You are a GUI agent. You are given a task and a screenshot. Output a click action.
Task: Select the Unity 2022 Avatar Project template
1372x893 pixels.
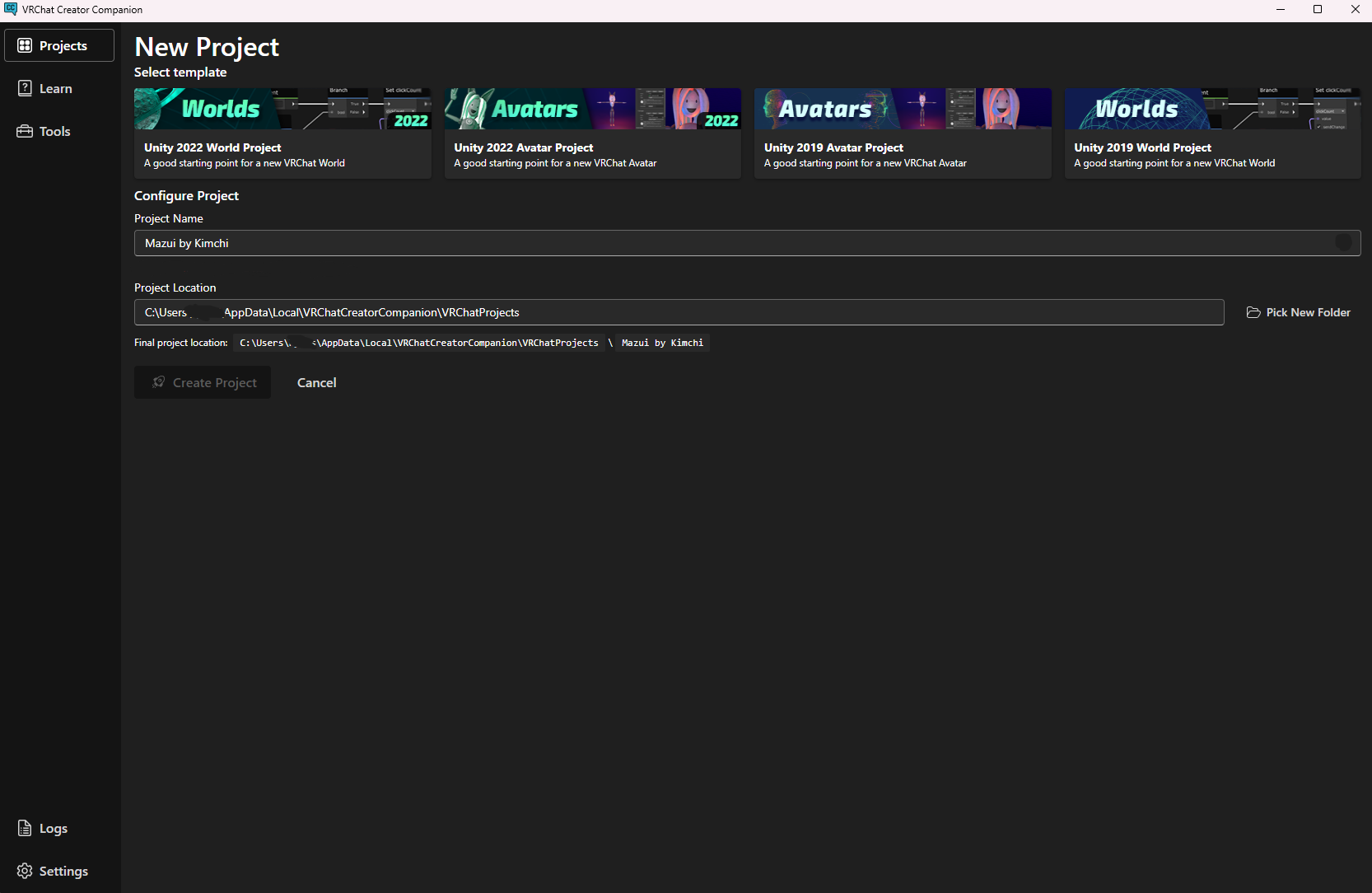593,133
